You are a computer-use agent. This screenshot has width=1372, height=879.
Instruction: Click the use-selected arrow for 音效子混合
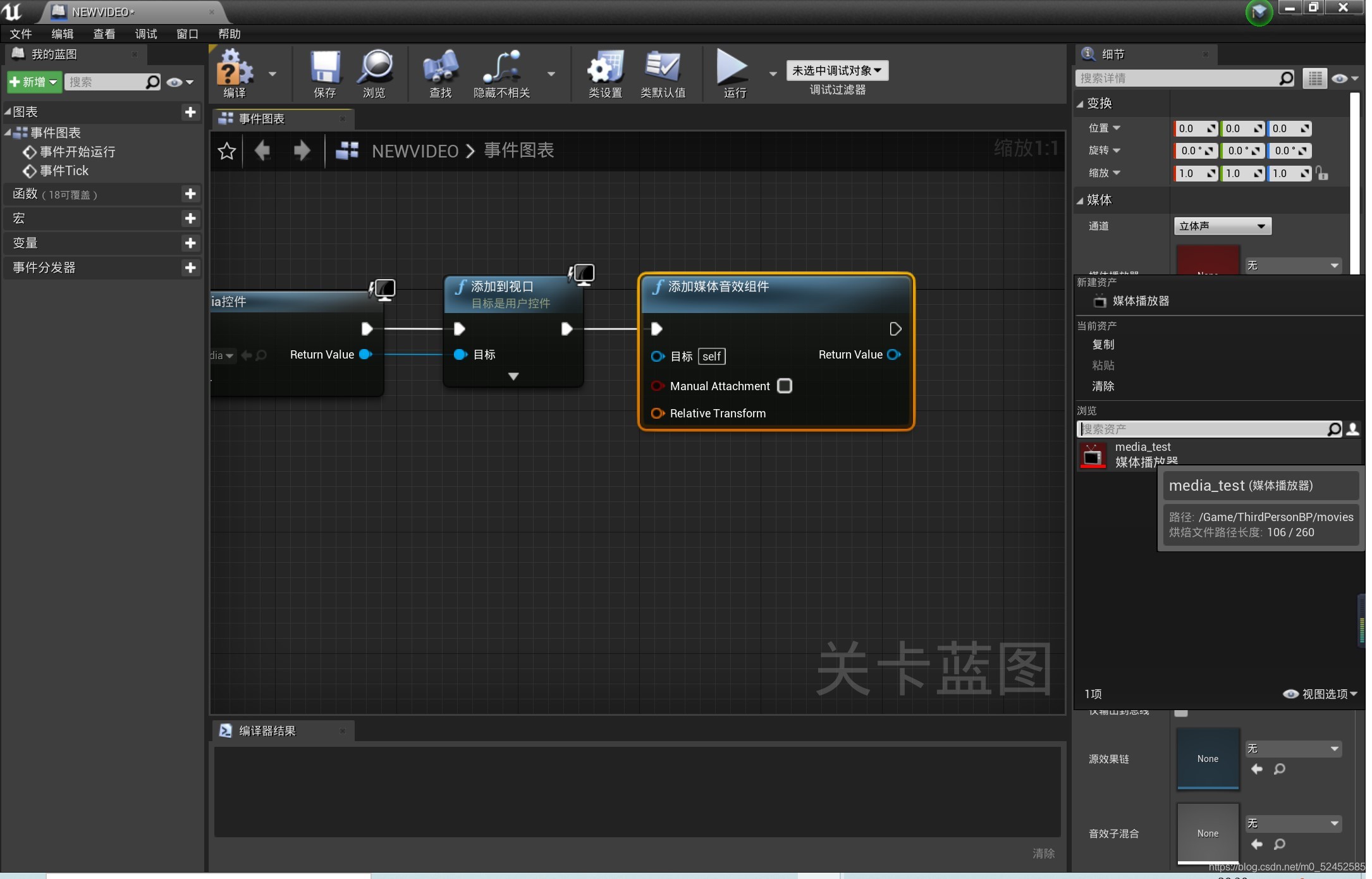[x=1257, y=844]
